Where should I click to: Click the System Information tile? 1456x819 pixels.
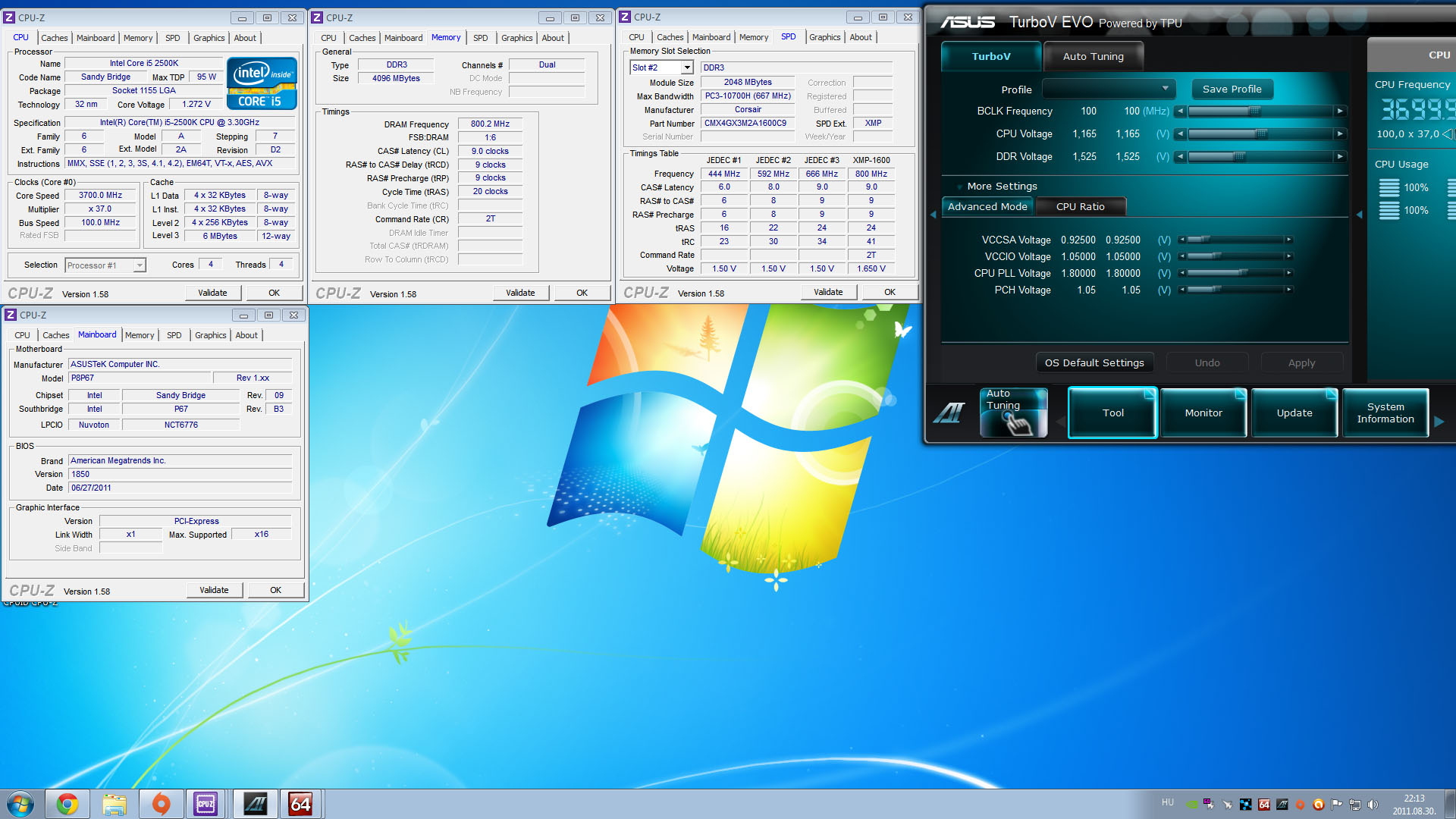[1385, 413]
